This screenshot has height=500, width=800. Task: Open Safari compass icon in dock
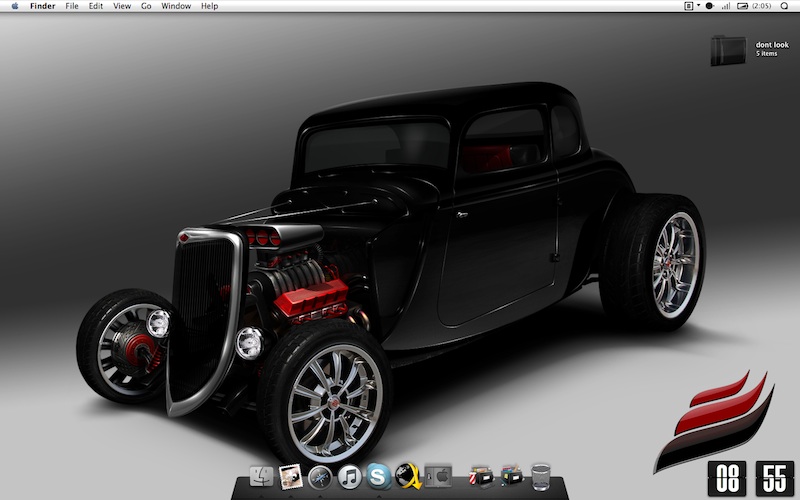320,477
